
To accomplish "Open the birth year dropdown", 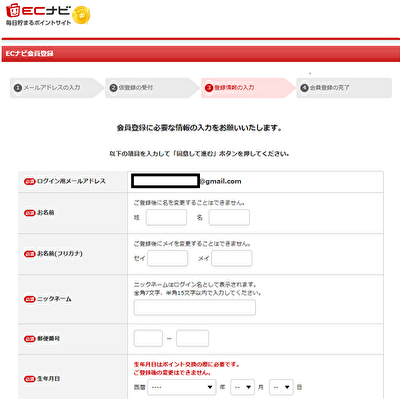I will click(x=182, y=387).
